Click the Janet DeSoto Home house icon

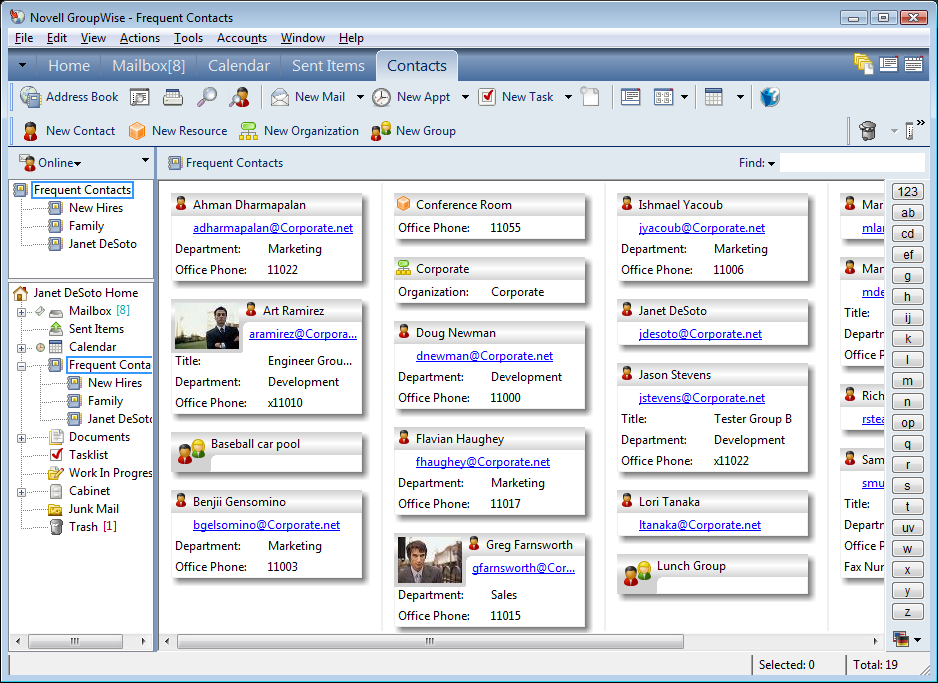[20, 293]
